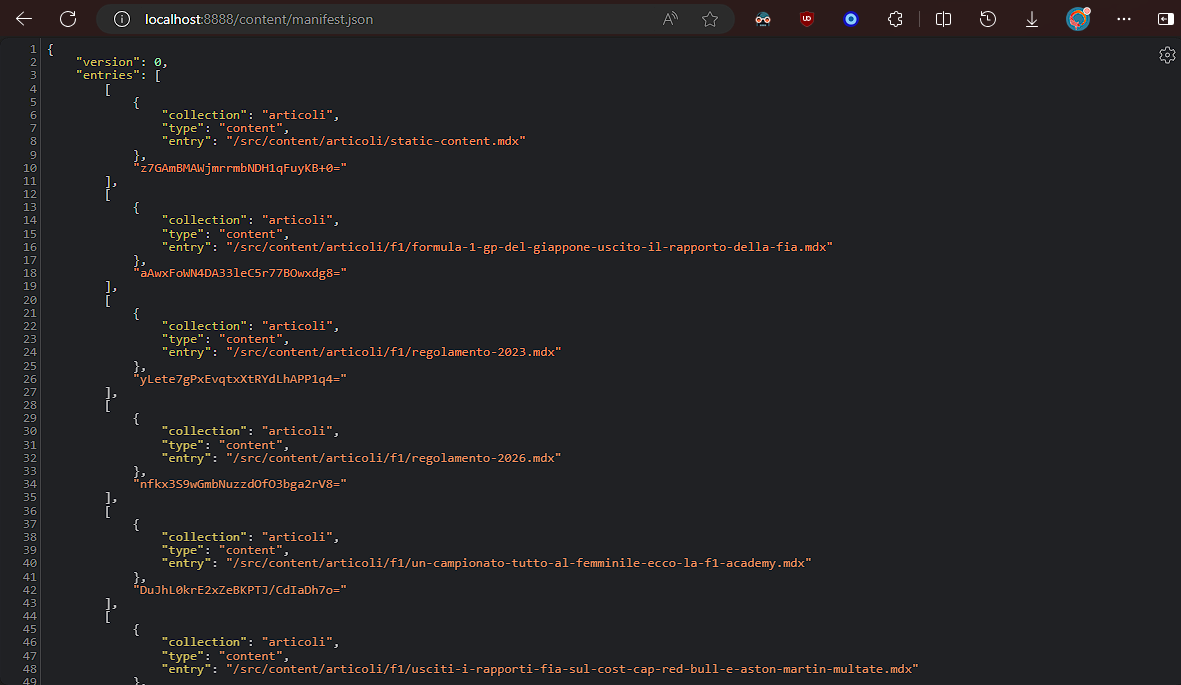Image resolution: width=1181 pixels, height=685 pixels.
Task: Click line number 26 in the gutter
Action: tap(30, 379)
